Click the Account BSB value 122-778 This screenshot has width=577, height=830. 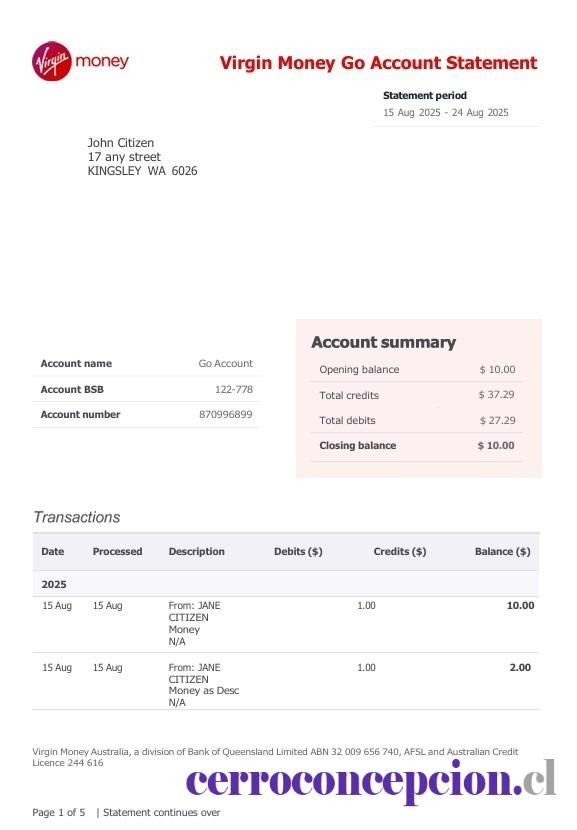pos(234,389)
